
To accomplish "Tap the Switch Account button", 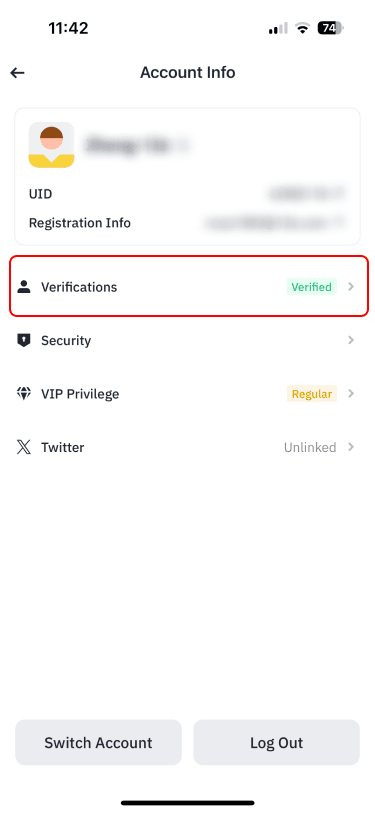I will pos(99,742).
